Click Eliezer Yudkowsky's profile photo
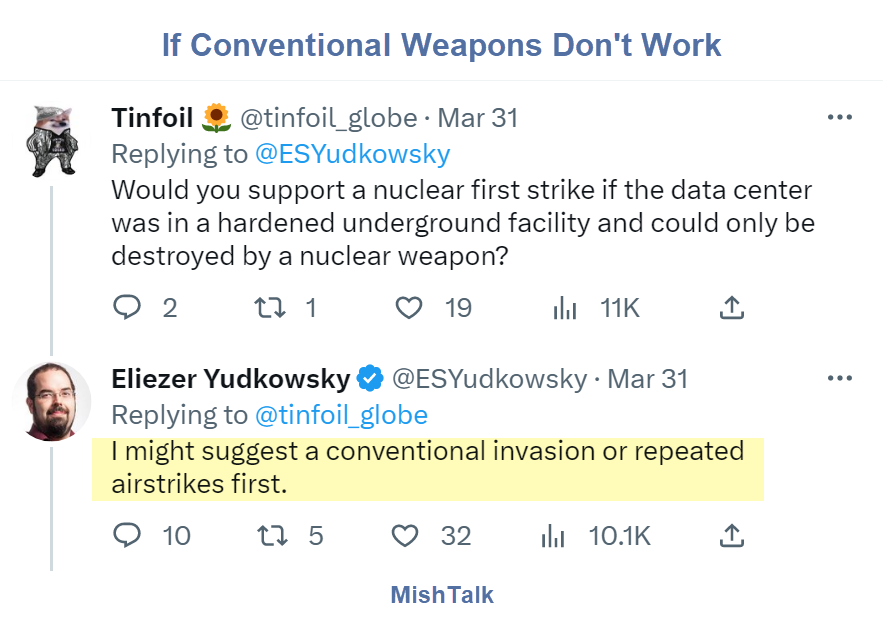Screen dimensions: 883x639 pos(52,401)
